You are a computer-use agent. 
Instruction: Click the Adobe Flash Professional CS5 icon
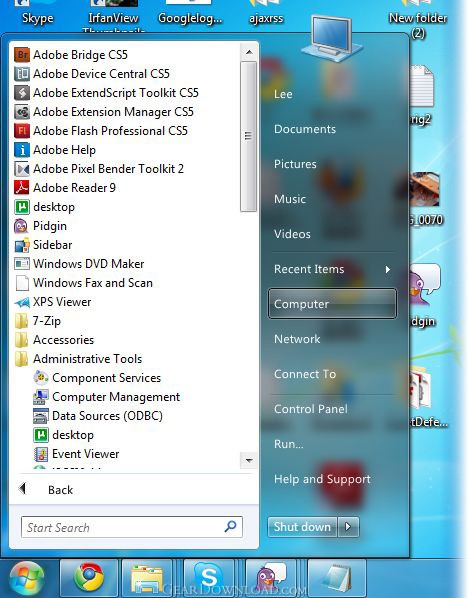22,131
